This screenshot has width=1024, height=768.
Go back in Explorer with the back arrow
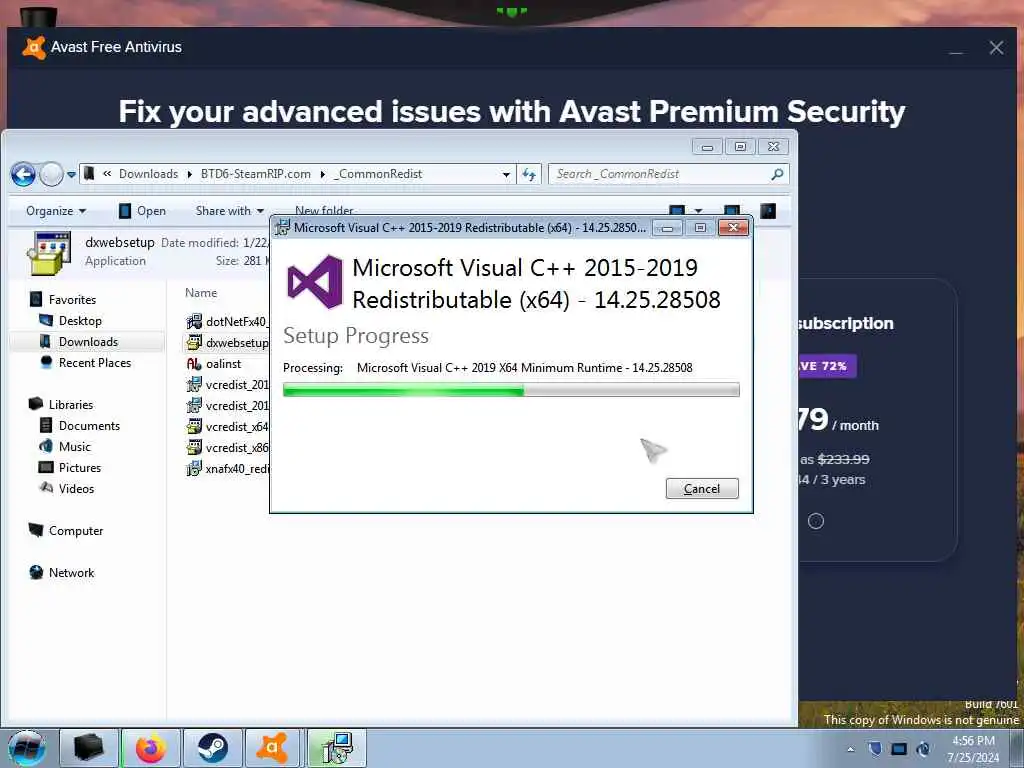tap(24, 174)
